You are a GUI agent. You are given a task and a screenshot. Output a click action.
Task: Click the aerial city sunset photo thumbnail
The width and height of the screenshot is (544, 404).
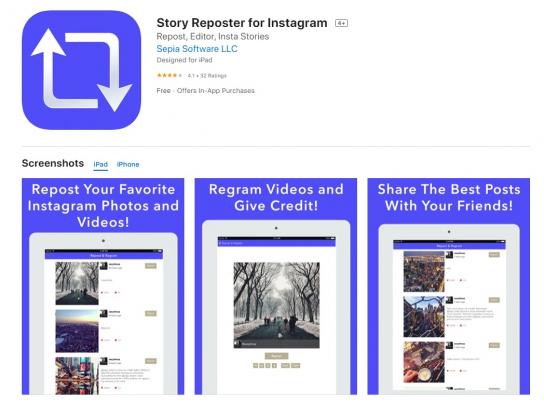pyautogui.click(x=77, y=331)
